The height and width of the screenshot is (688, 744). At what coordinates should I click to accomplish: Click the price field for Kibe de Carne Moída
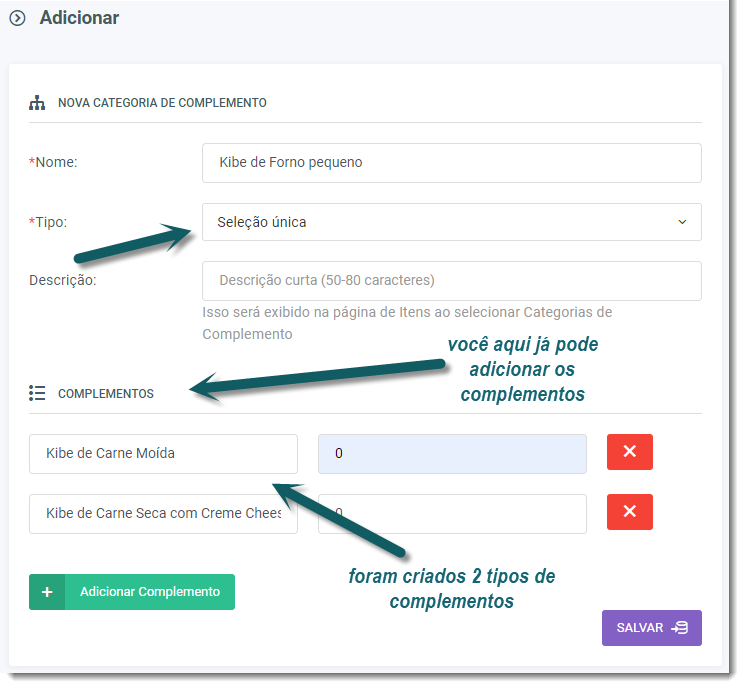pyautogui.click(x=451, y=453)
